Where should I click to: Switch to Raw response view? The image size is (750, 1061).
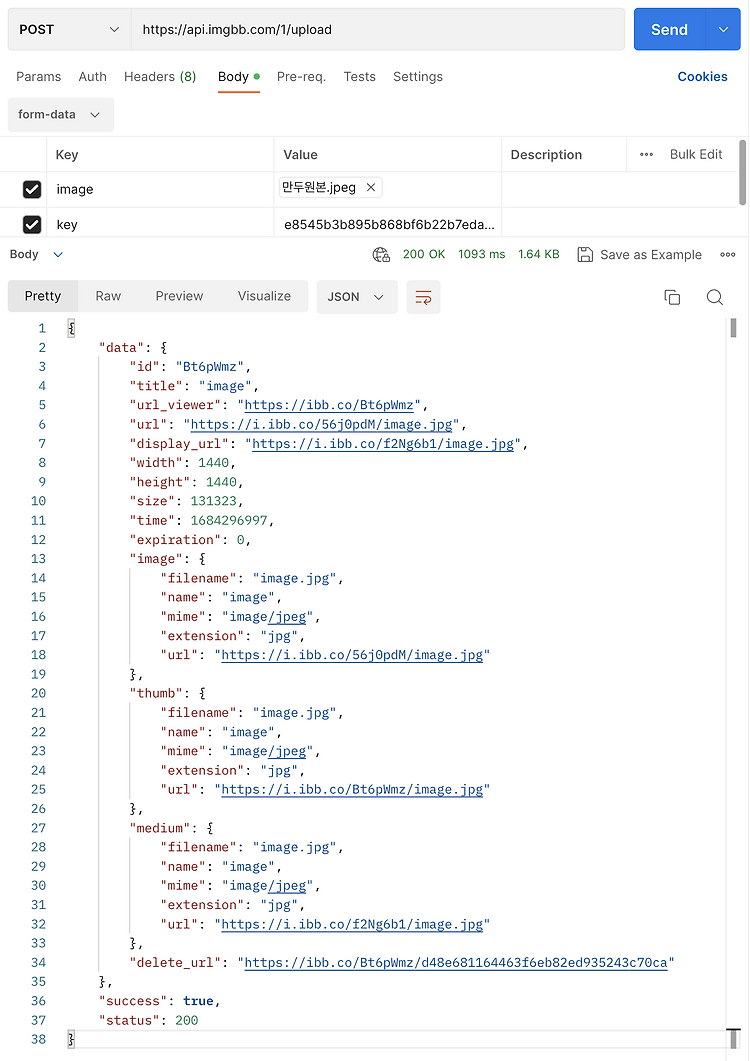click(108, 296)
